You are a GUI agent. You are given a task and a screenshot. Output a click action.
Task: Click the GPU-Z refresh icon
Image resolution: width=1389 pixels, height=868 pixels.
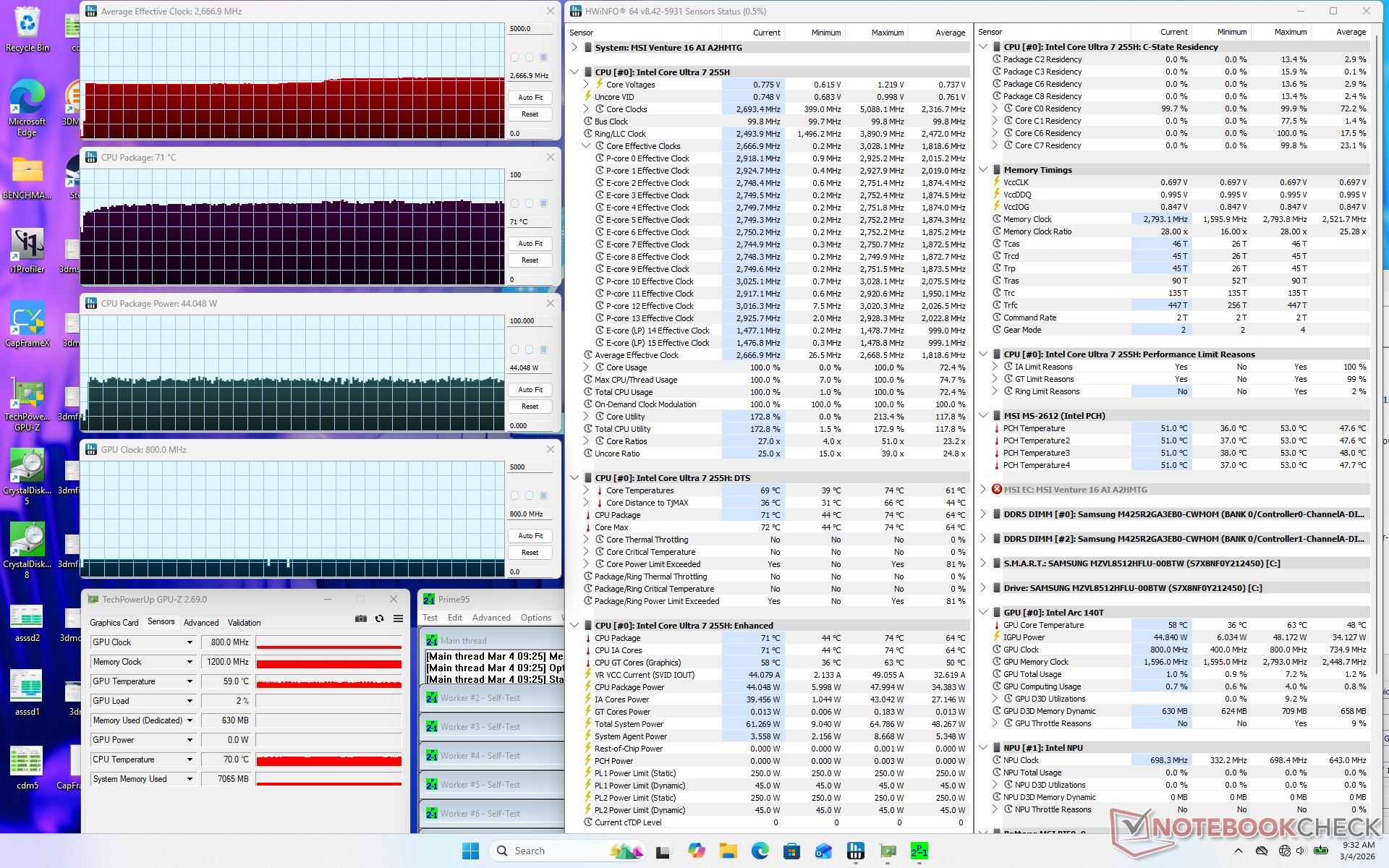click(x=379, y=619)
